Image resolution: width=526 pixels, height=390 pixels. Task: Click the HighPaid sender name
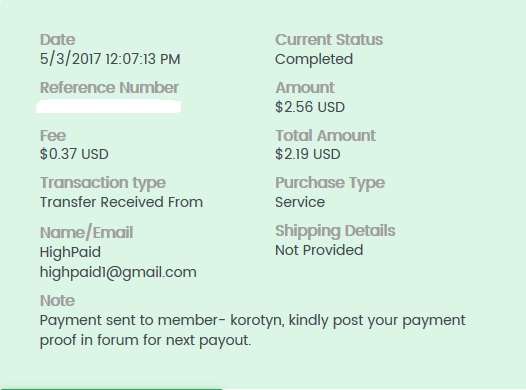pos(70,252)
